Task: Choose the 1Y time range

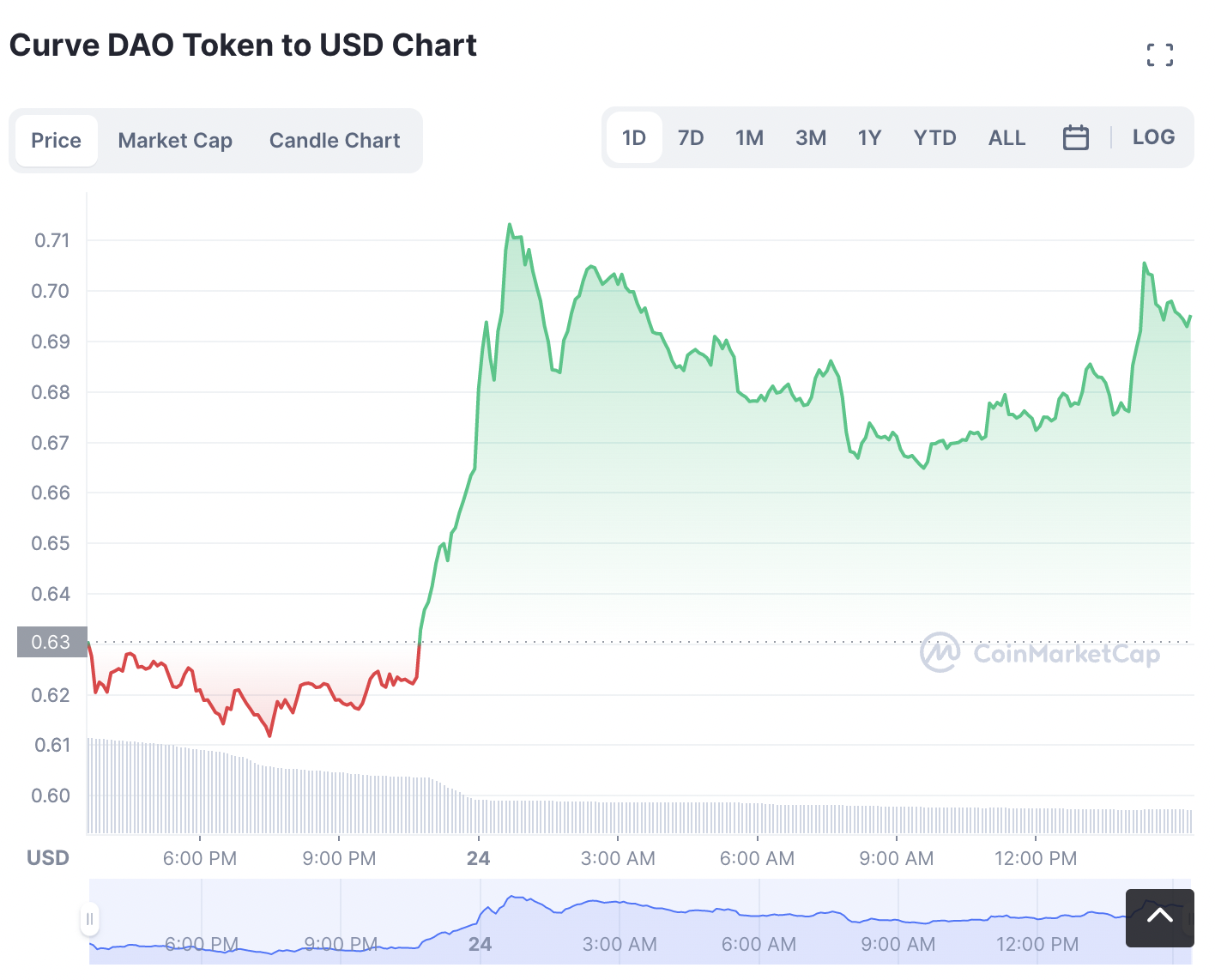Action: (869, 137)
